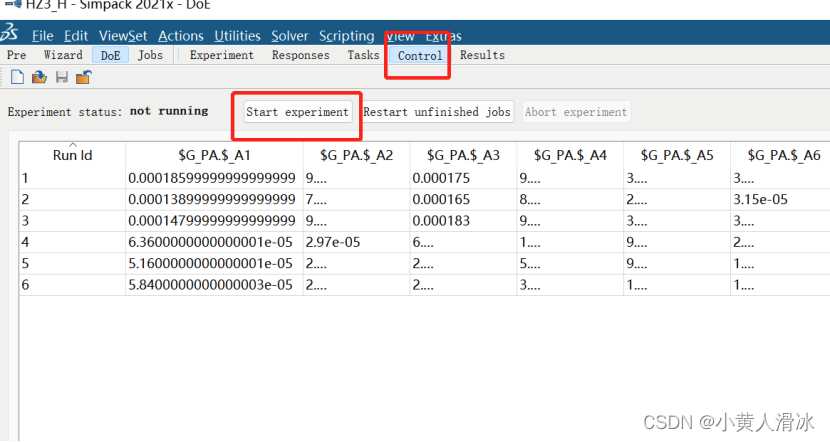
Task: Go to the Experiment tab
Action: click(x=222, y=55)
